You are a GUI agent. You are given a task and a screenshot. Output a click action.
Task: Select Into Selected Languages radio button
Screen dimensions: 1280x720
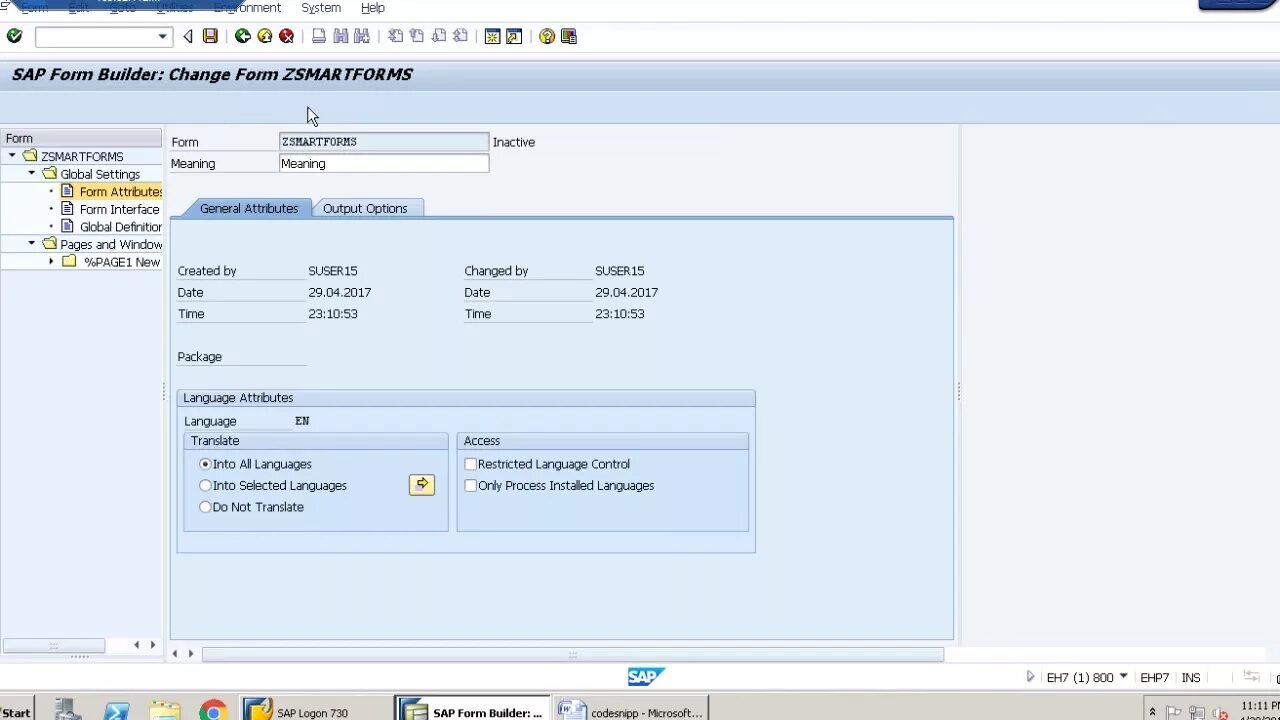pos(205,485)
